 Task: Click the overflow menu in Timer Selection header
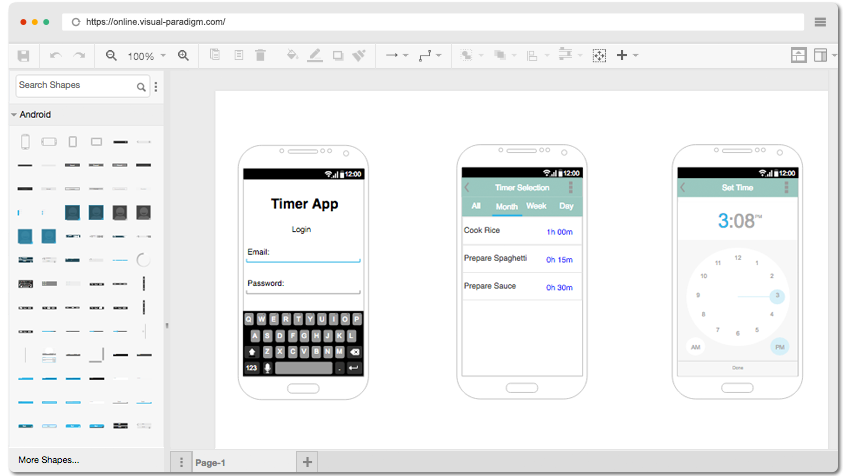pyautogui.click(x=571, y=187)
